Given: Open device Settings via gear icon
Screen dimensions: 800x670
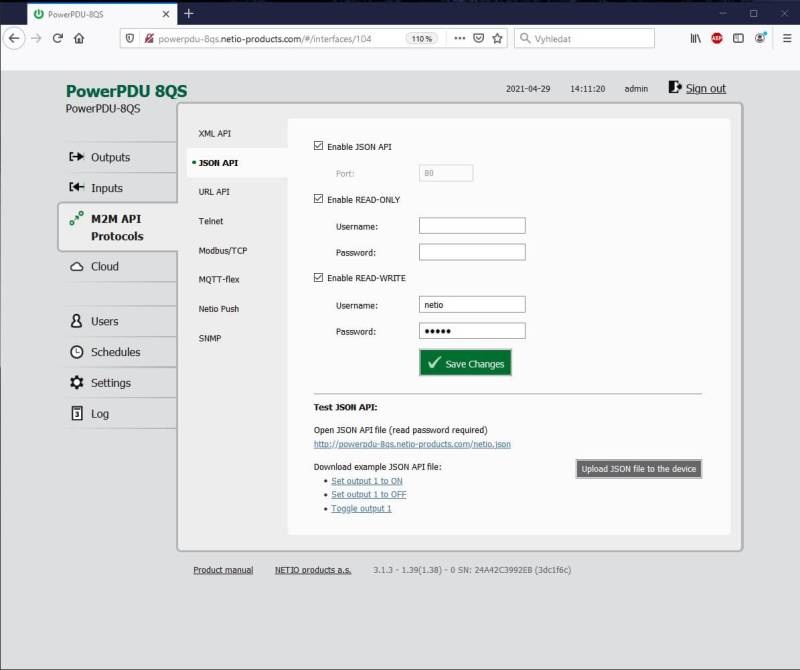Looking at the screenshot, I should coord(75,382).
